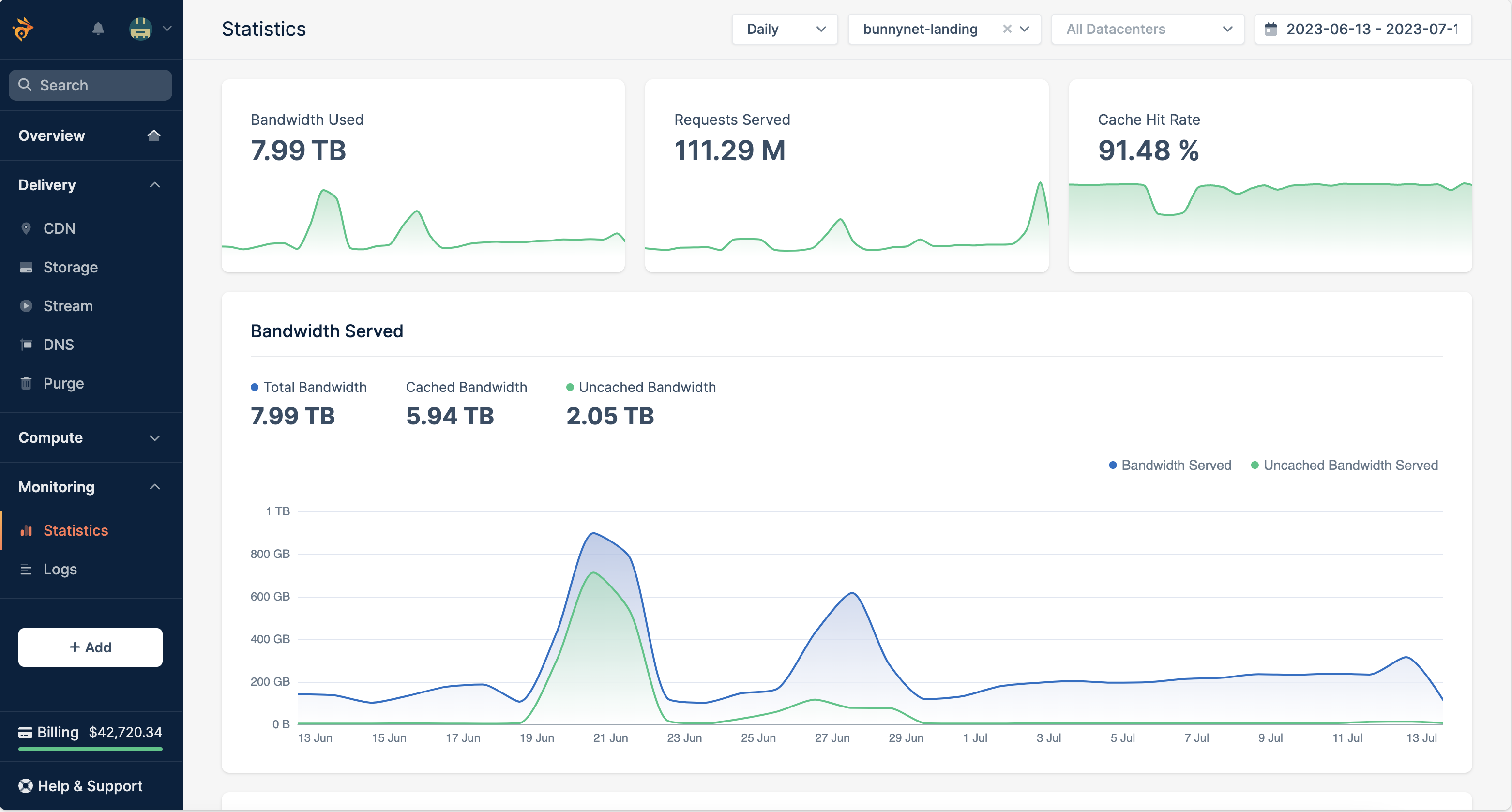The width and height of the screenshot is (1512, 812).
Task: Open Purge via the trash icon
Action: click(x=27, y=383)
